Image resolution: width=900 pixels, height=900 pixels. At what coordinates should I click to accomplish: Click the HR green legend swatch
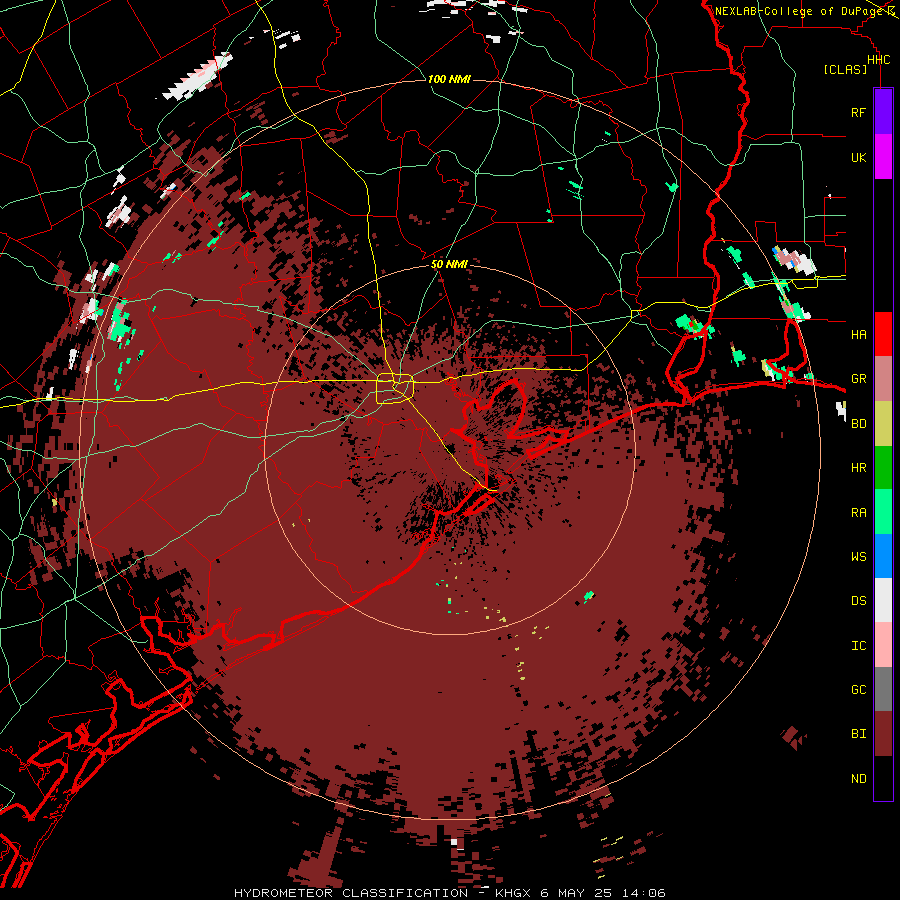click(x=883, y=468)
